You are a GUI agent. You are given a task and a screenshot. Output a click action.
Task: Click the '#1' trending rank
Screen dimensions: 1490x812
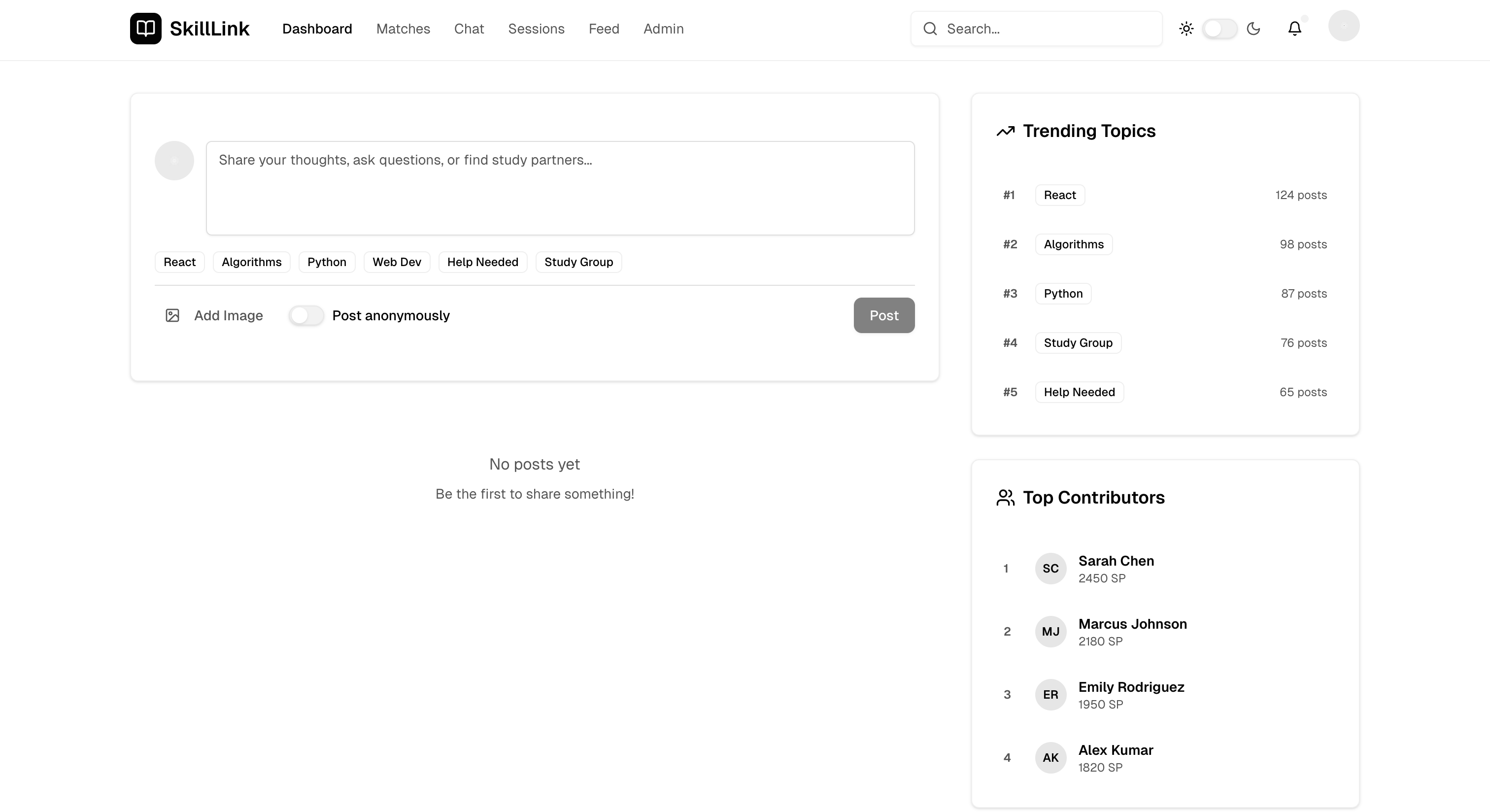pyautogui.click(x=1009, y=195)
